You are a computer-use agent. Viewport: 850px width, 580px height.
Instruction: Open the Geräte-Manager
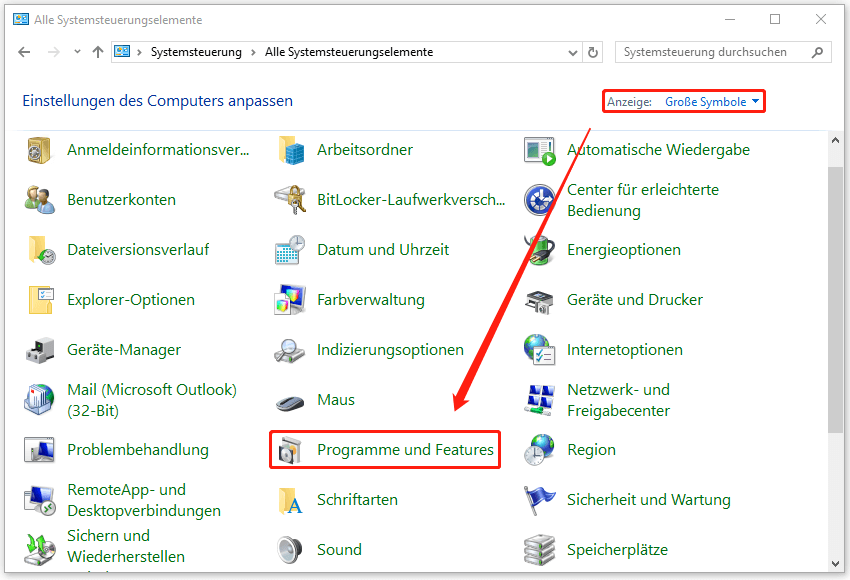(x=123, y=350)
